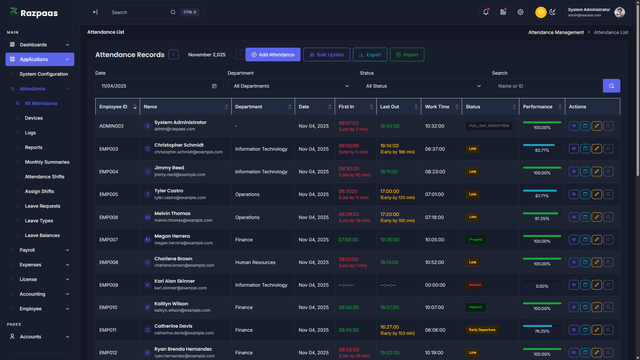
Task: Expand the Dashboards menu
Action: (x=40, y=45)
